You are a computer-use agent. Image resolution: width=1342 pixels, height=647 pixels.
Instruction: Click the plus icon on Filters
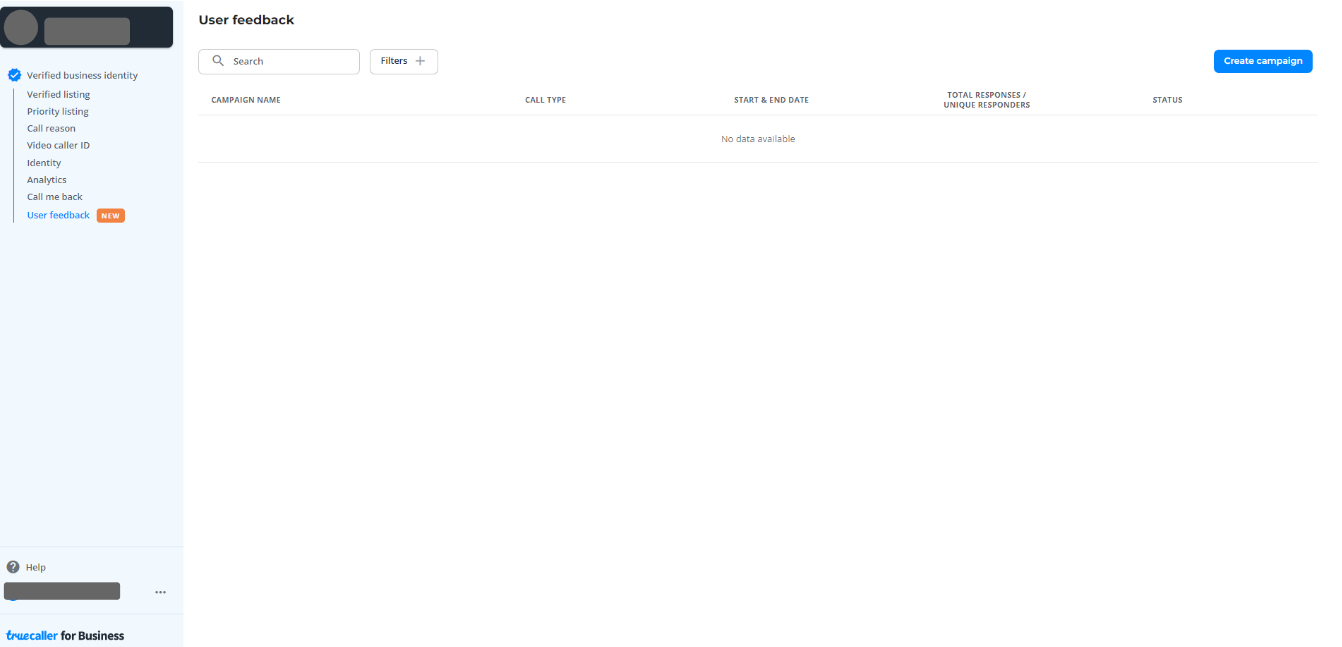click(x=420, y=61)
